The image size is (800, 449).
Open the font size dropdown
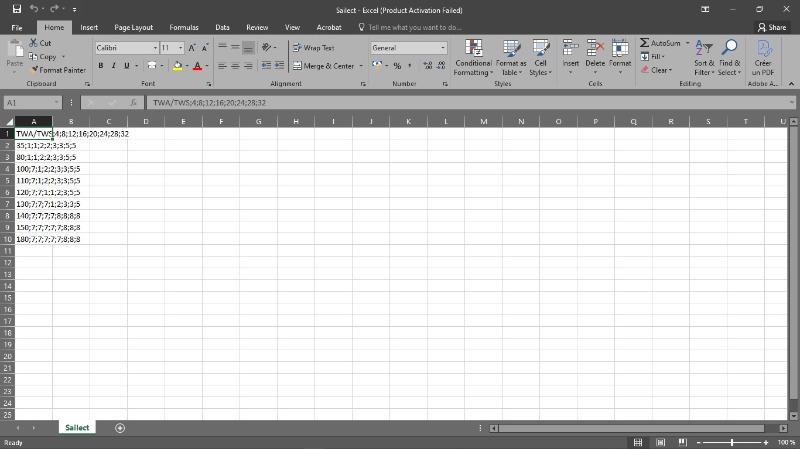pyautogui.click(x=181, y=48)
